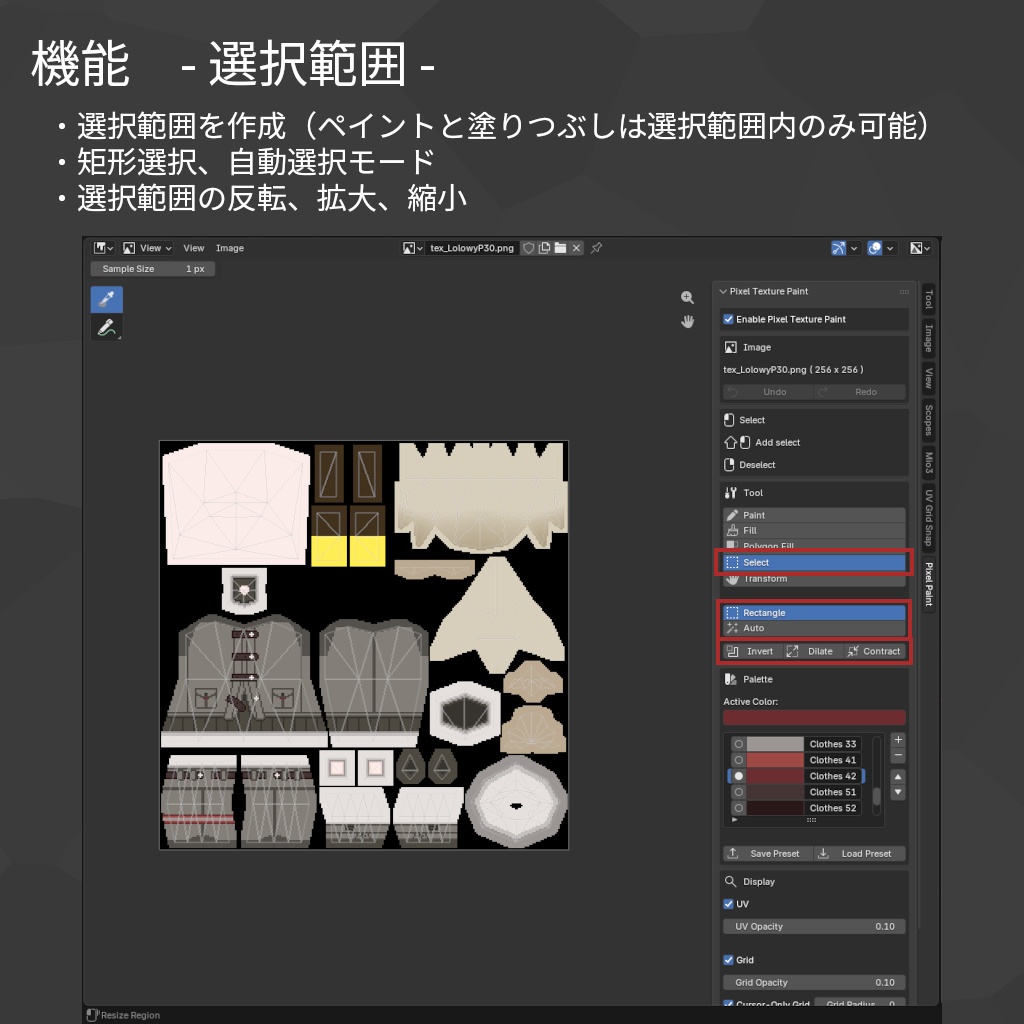The image size is (1024, 1024).
Task: Pin the image with the pin icon
Action: coord(596,248)
